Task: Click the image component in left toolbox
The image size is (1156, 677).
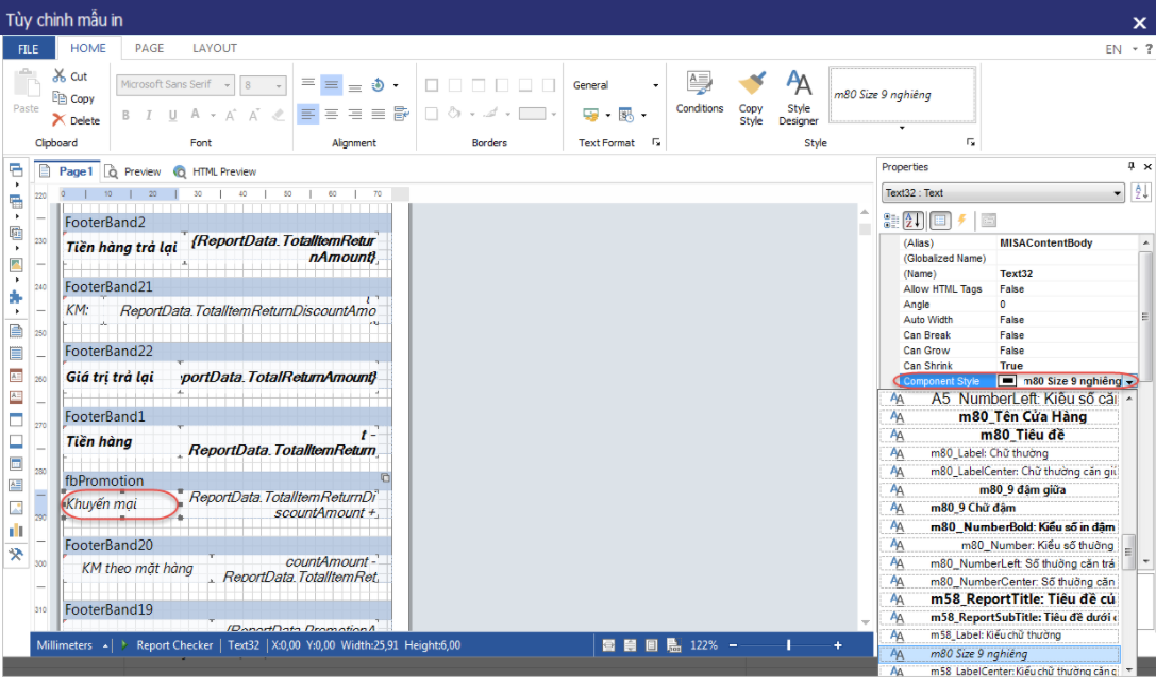Action: click(x=15, y=508)
